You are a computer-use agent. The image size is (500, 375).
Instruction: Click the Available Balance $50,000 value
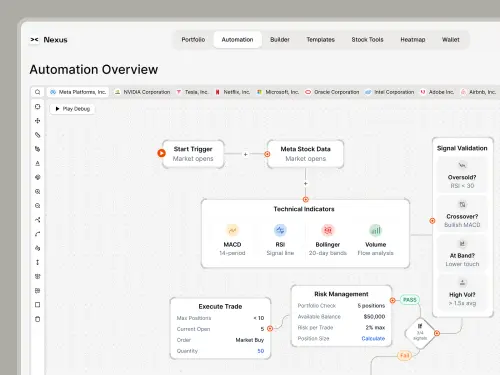point(374,317)
